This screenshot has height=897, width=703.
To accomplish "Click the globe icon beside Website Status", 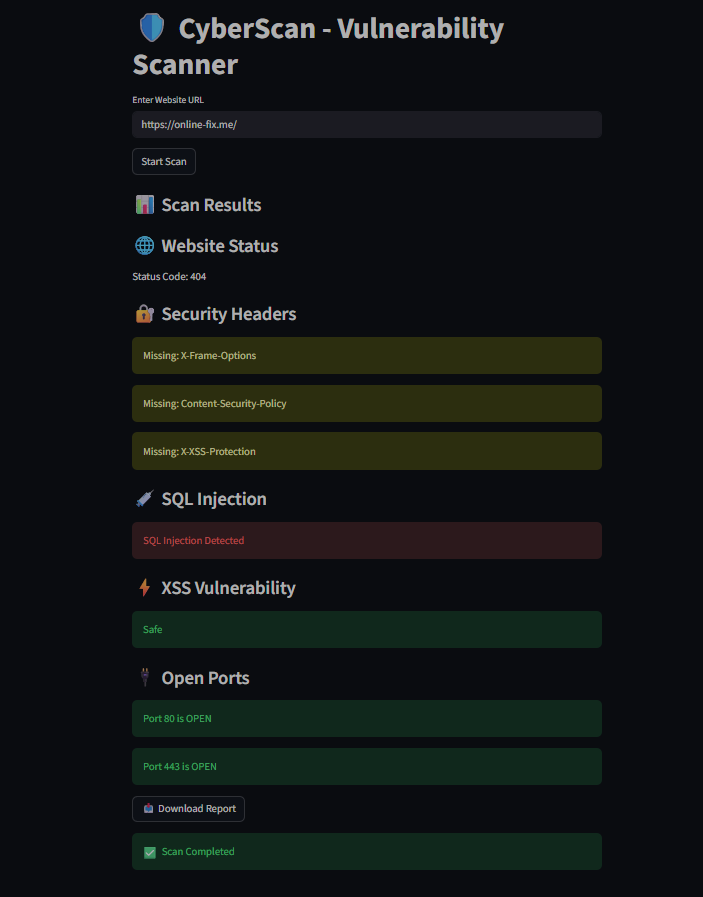I will [x=144, y=246].
